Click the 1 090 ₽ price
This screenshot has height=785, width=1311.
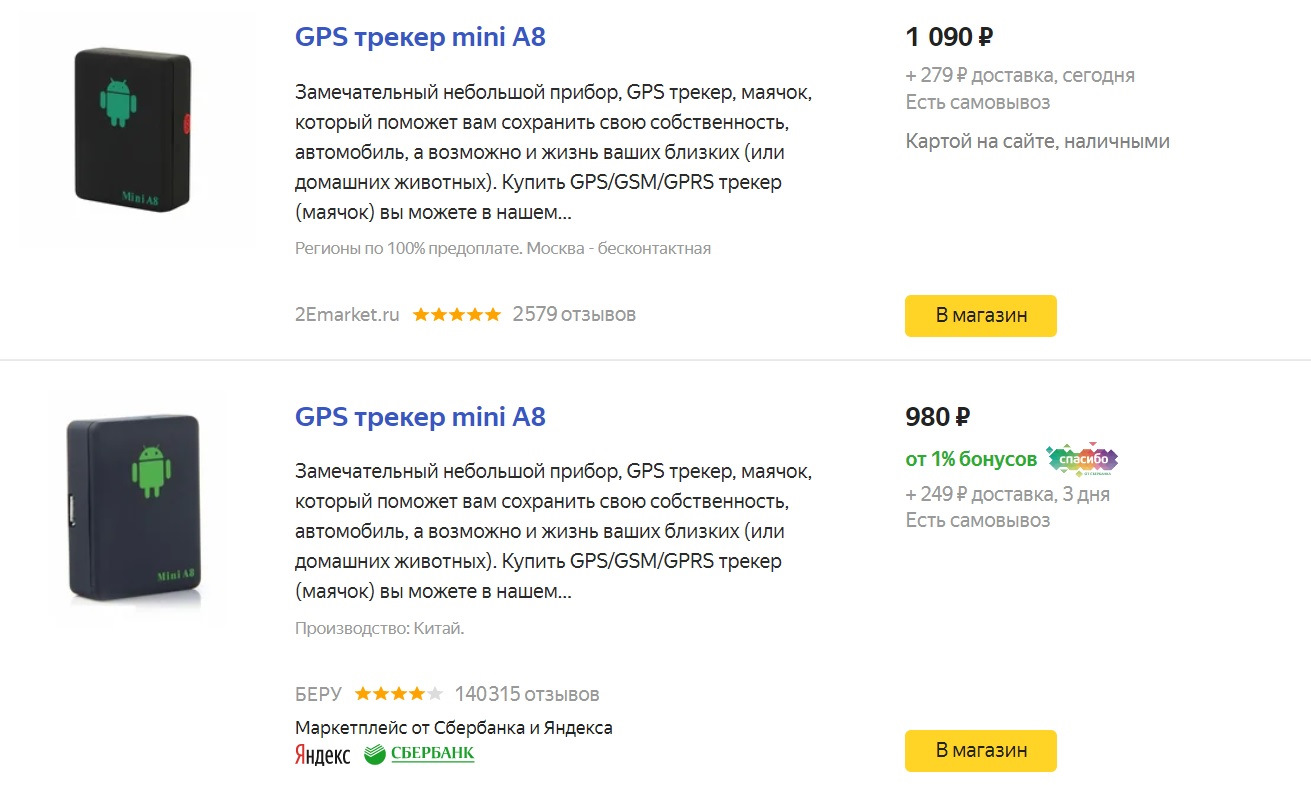tap(949, 37)
